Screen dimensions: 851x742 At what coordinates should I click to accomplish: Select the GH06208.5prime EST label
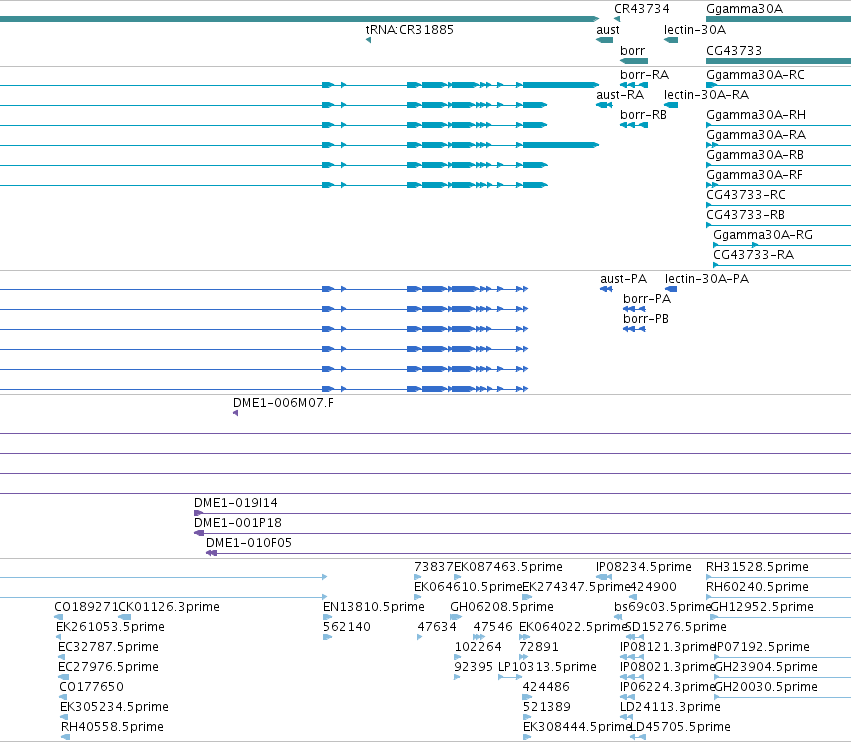502,607
